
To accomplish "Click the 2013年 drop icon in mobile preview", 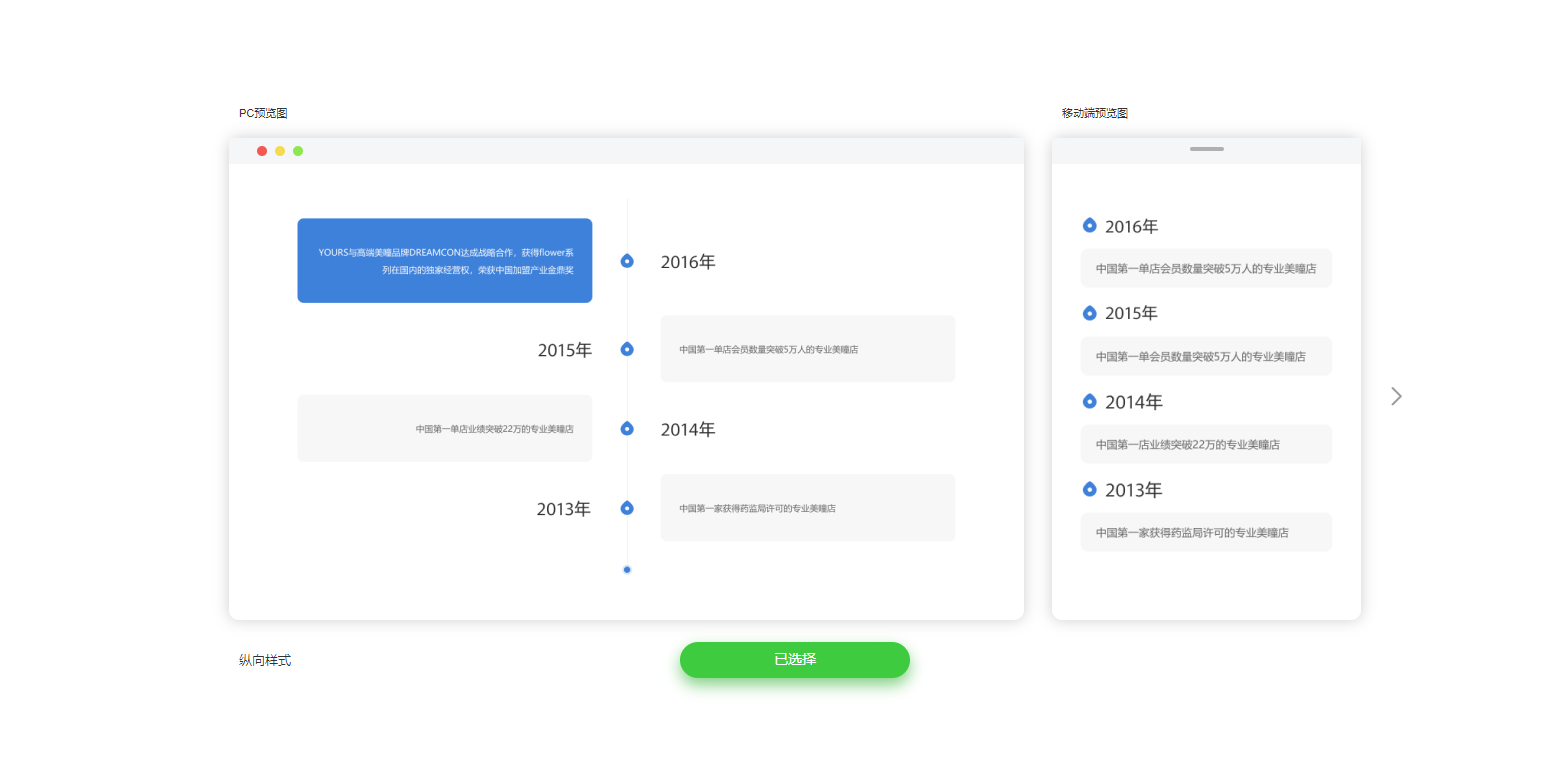I will [x=1090, y=489].
